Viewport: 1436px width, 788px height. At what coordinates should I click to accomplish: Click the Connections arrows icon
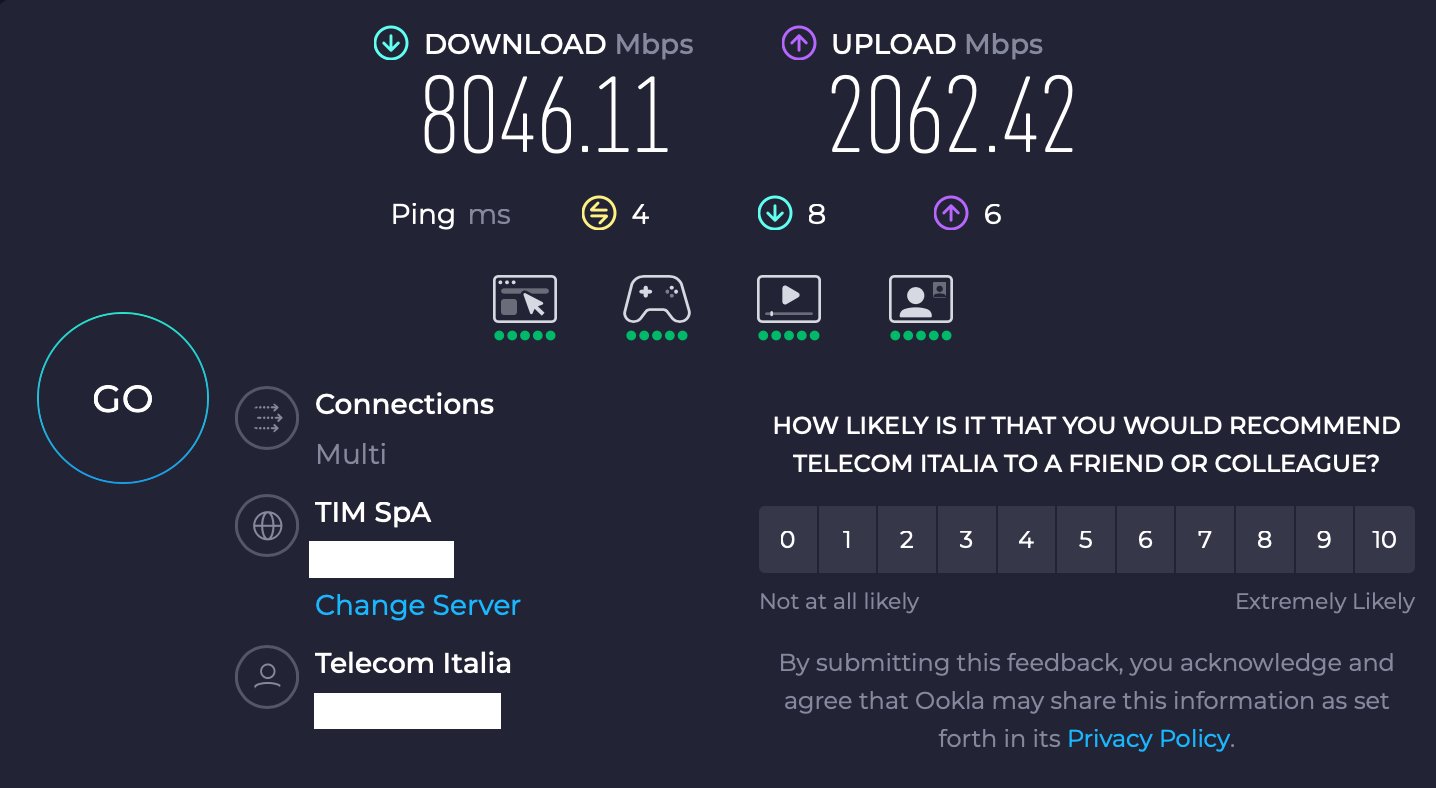point(267,418)
